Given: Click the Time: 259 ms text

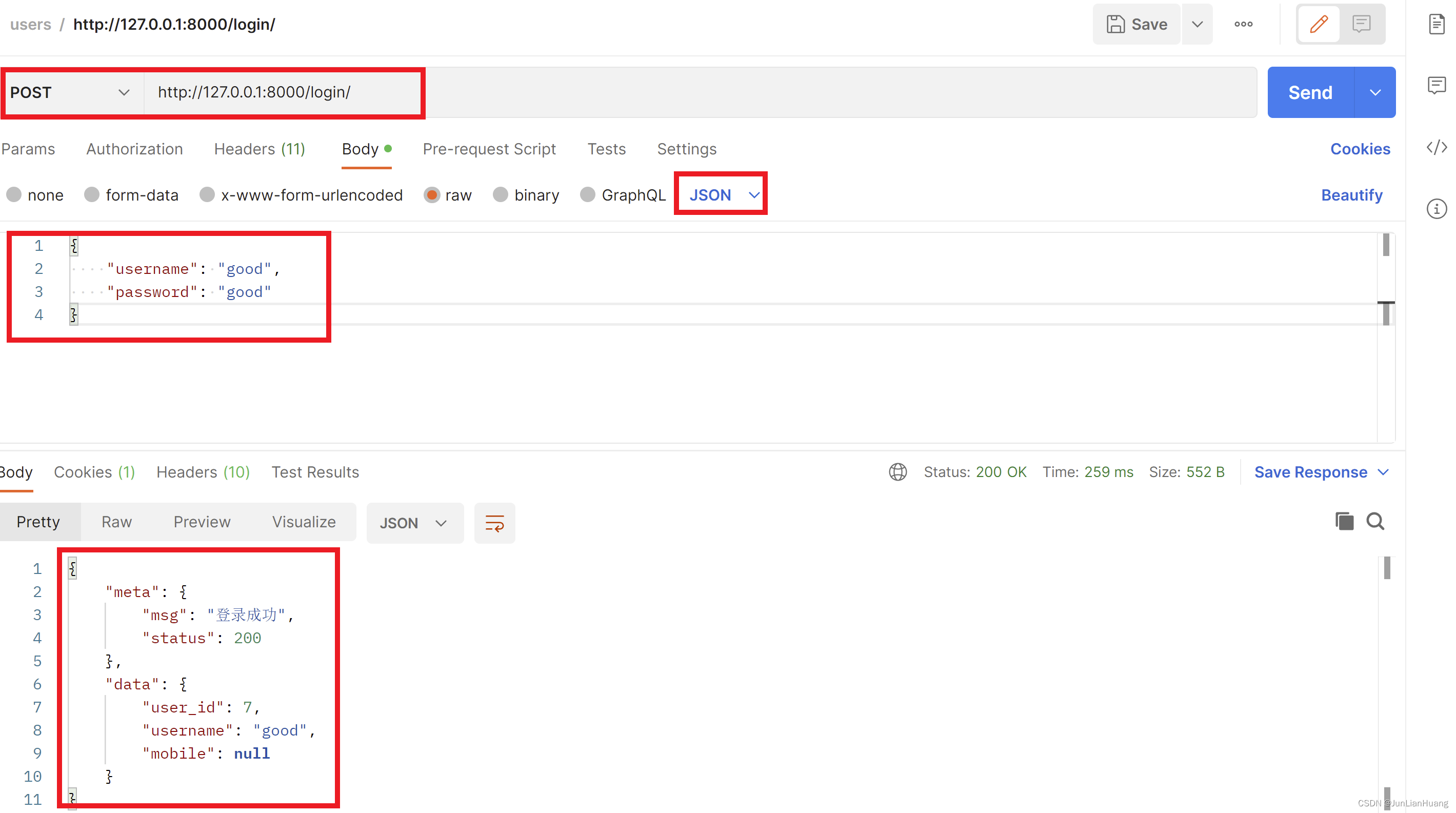Looking at the screenshot, I should tap(1088, 472).
